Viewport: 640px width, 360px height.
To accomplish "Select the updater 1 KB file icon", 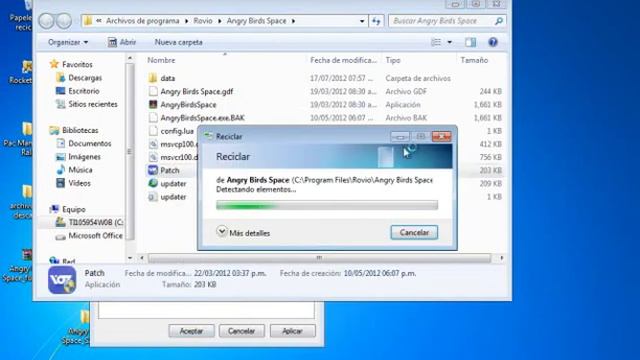I will 153,197.
